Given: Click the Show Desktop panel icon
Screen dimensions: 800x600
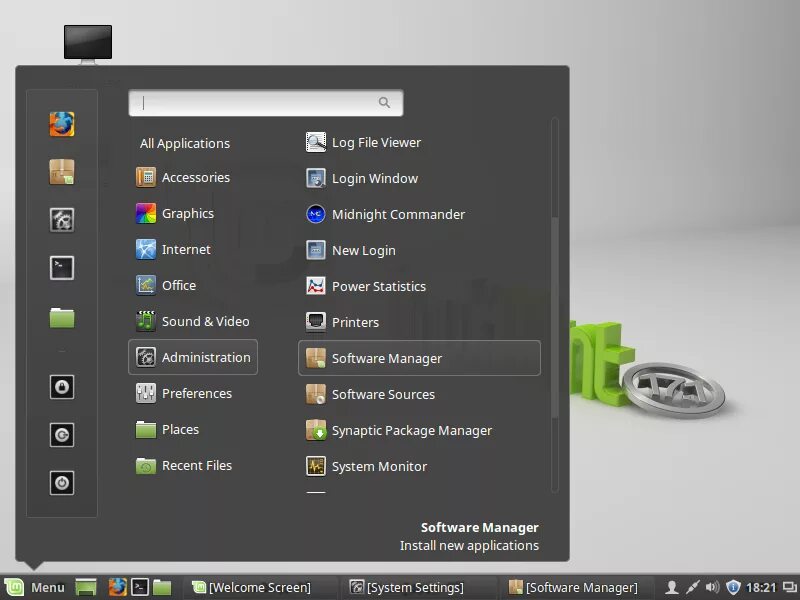Looking at the screenshot, I should [86, 587].
